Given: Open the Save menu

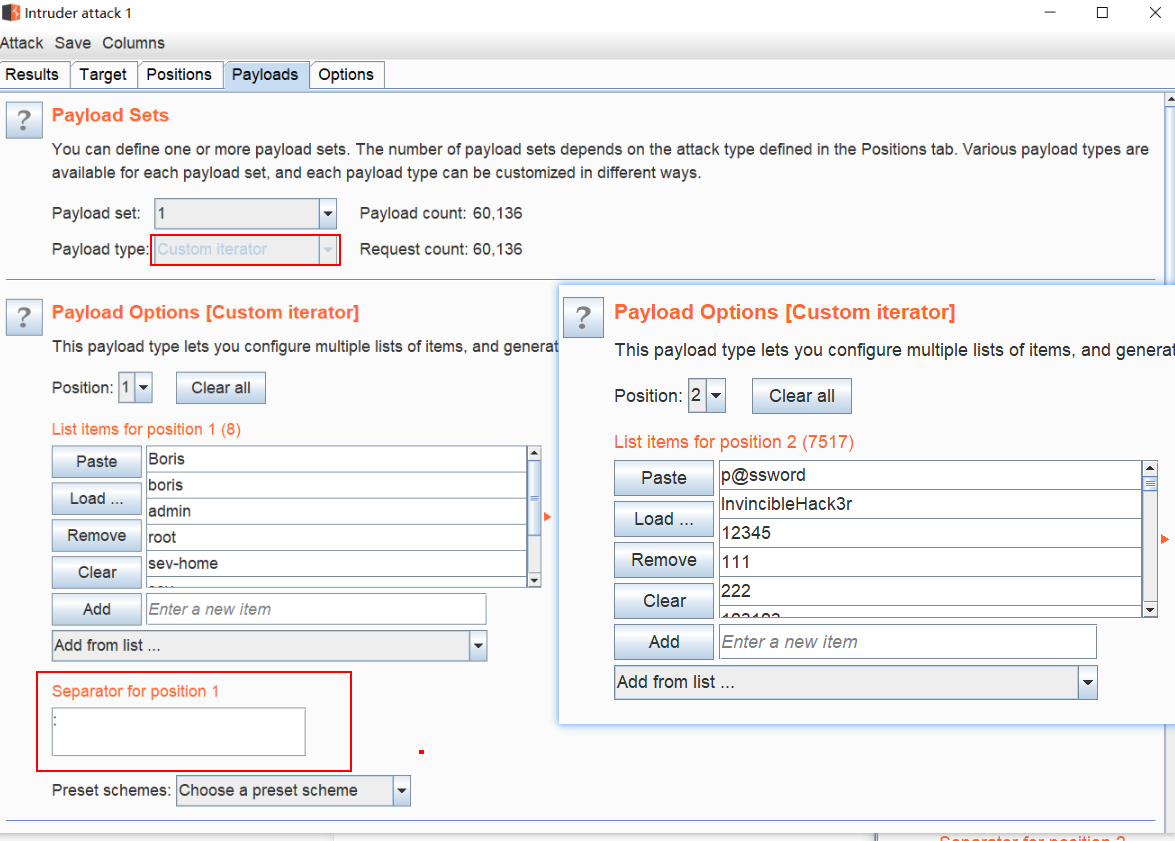Looking at the screenshot, I should pos(73,43).
